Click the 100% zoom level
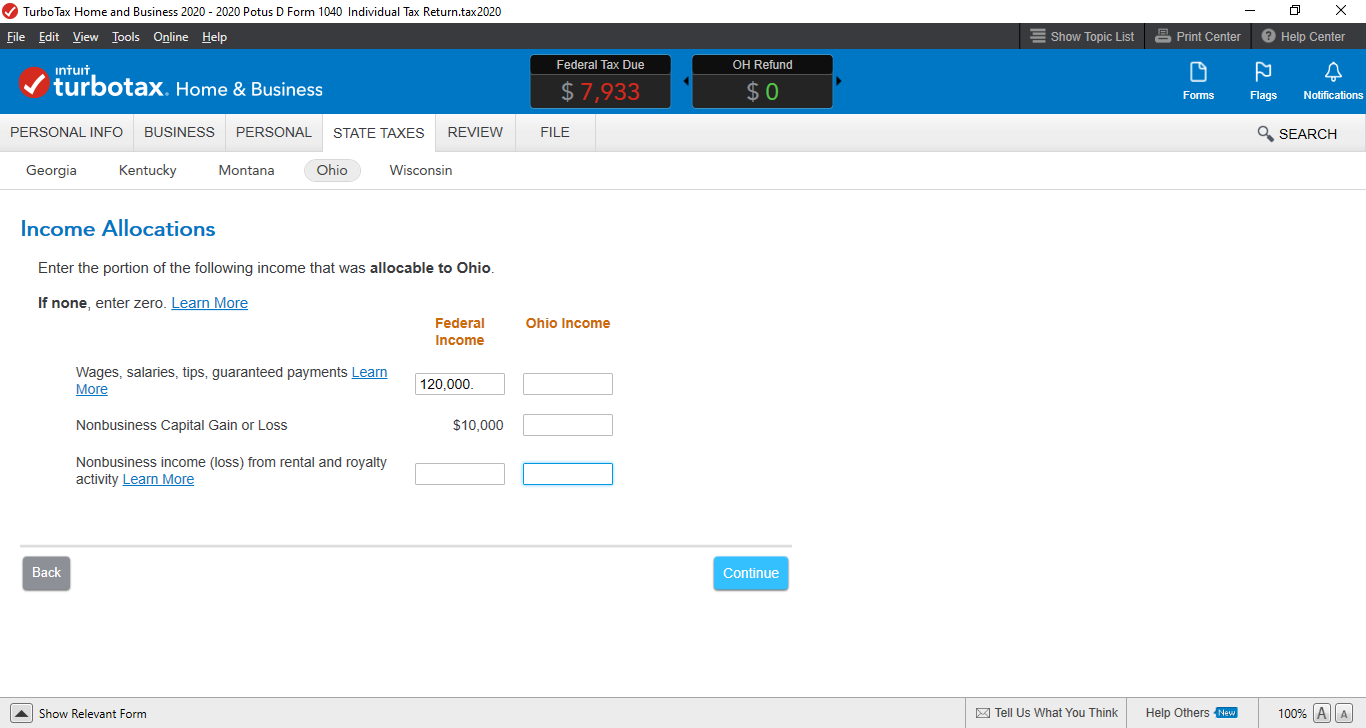 (x=1292, y=714)
